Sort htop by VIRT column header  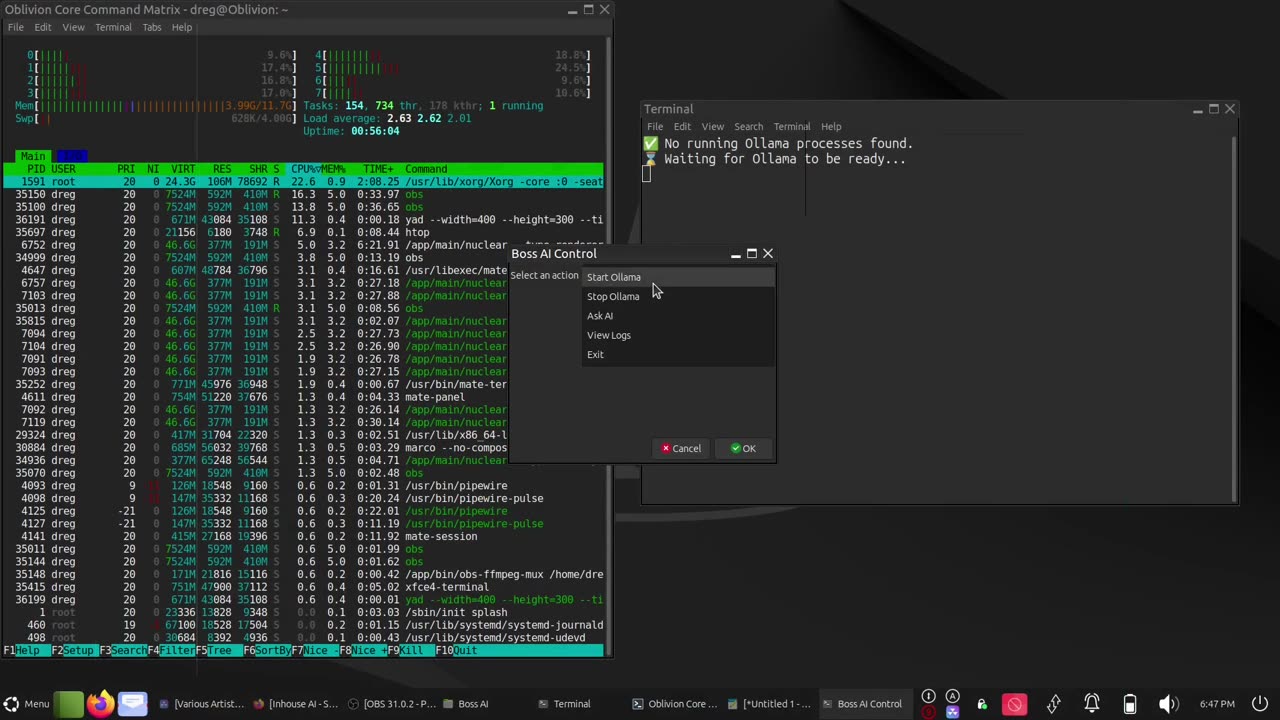183,169
